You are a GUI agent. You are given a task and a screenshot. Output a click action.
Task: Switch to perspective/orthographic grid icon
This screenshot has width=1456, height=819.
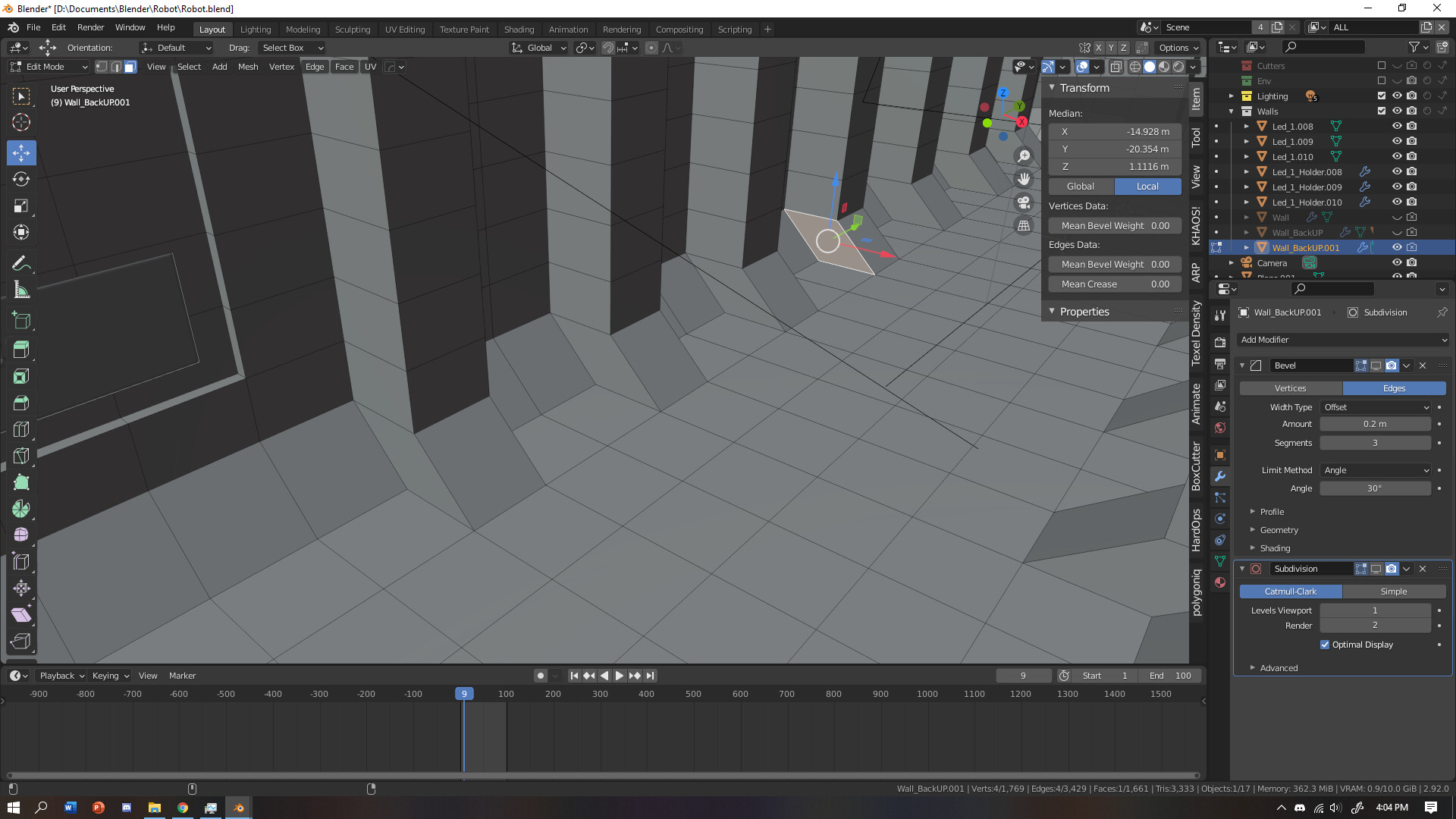(x=1024, y=226)
